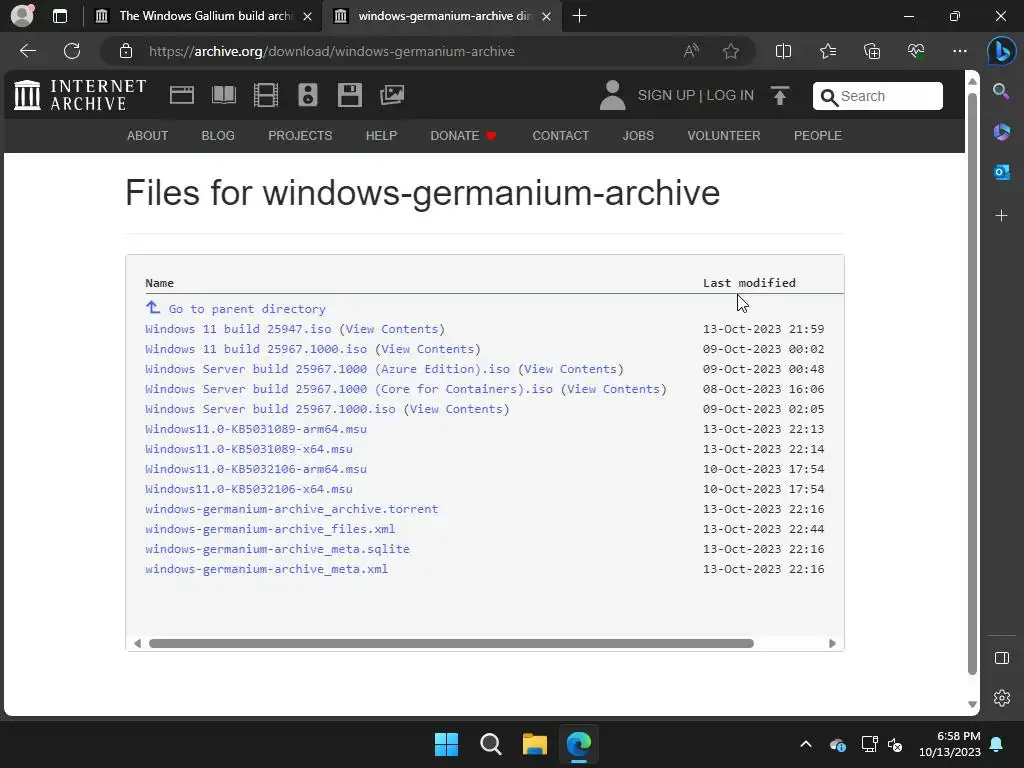Open the VOLUNTEER menu item

(724, 135)
